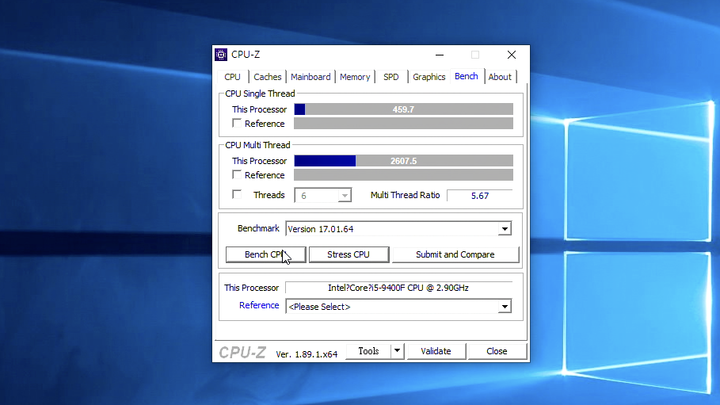720x405 pixels.
Task: Start the Stress CPU test
Action: click(x=349, y=254)
